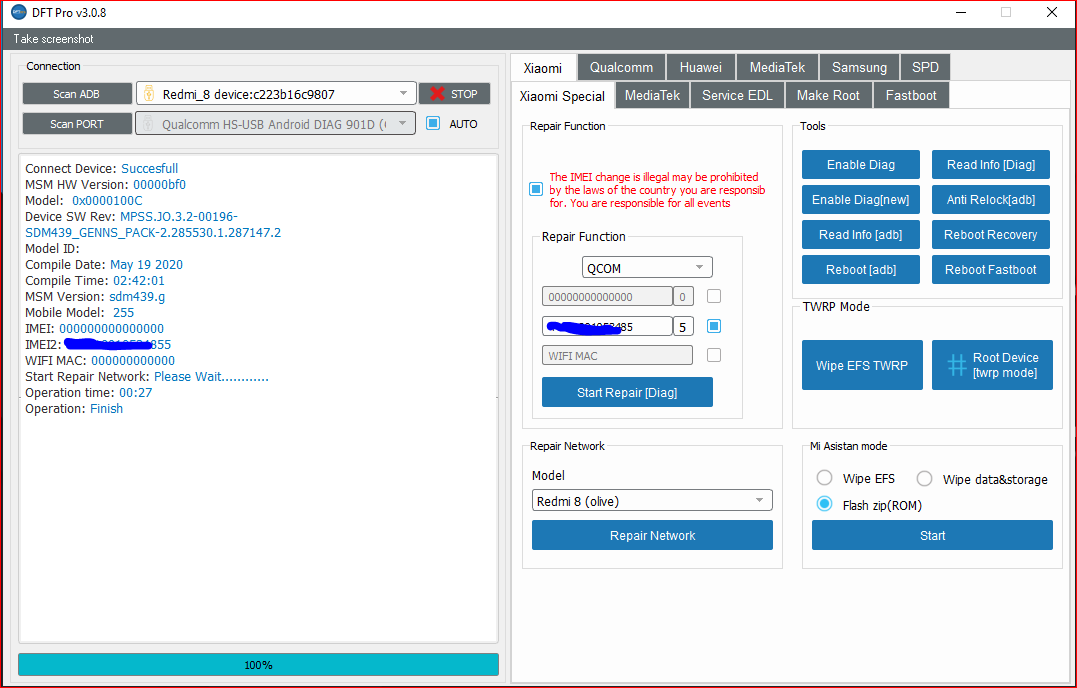Open the Qualcomm HS-USB port dropdown

pyautogui.click(x=275, y=124)
